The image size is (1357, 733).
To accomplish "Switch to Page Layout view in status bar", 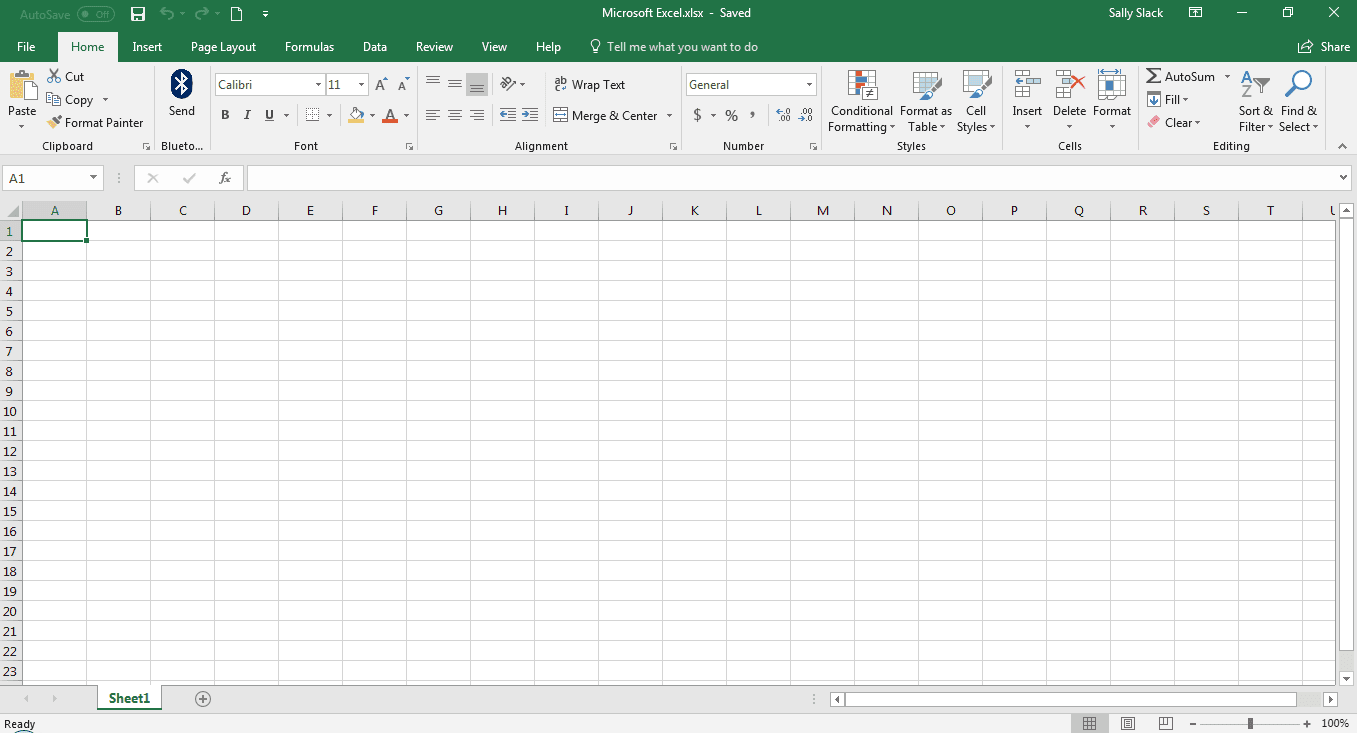I will tap(1127, 723).
